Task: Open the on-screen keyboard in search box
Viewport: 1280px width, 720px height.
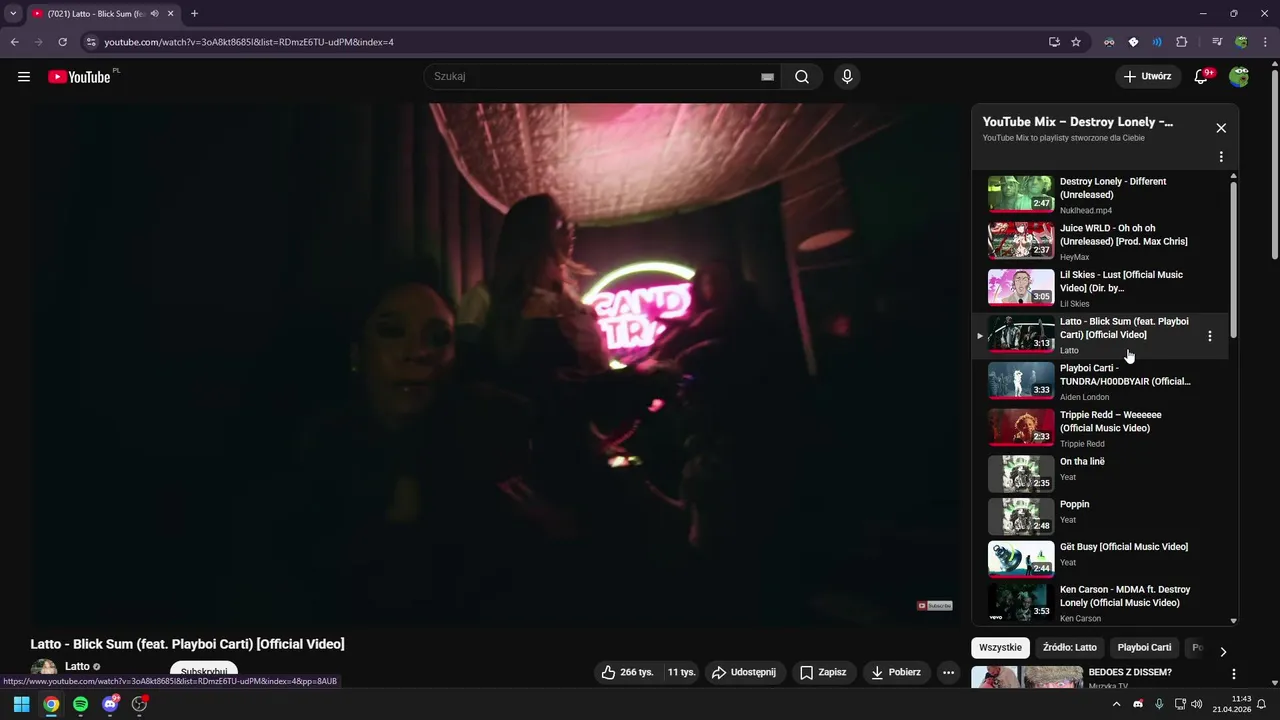Action: click(x=767, y=77)
